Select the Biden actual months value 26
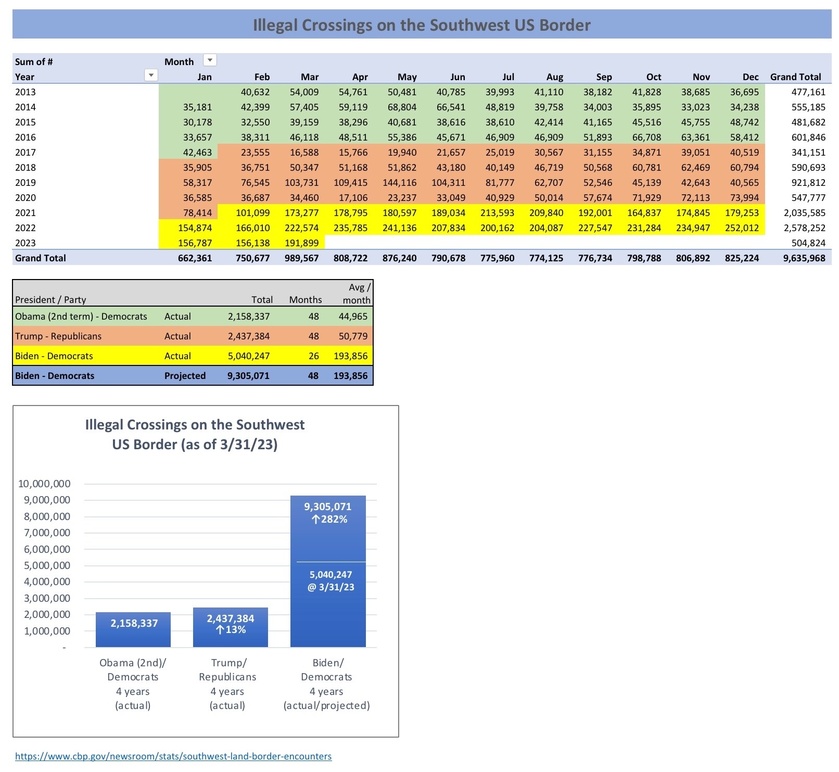This screenshot has height=772, width=839. (314, 356)
